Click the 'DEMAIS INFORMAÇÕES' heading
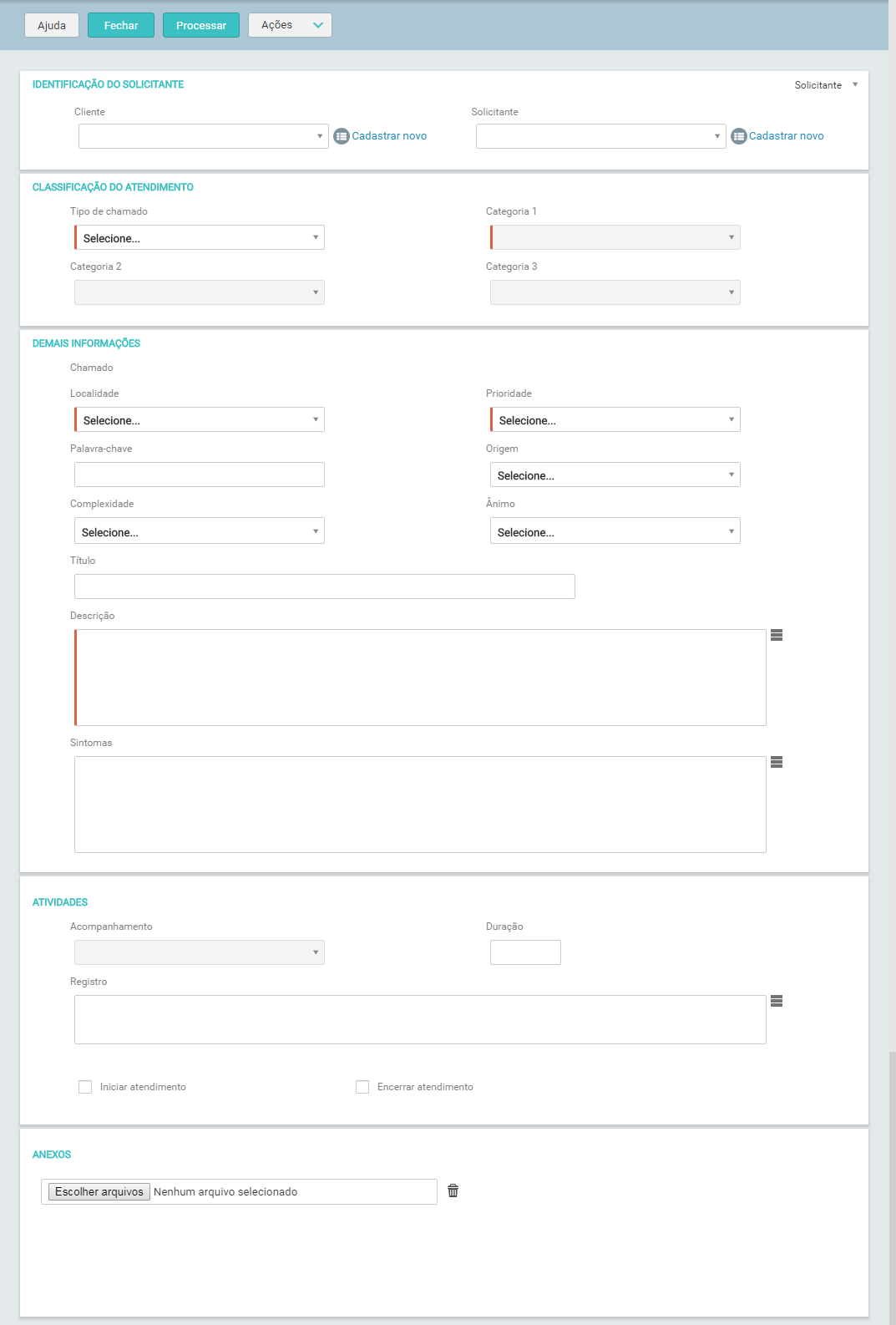 tap(86, 343)
